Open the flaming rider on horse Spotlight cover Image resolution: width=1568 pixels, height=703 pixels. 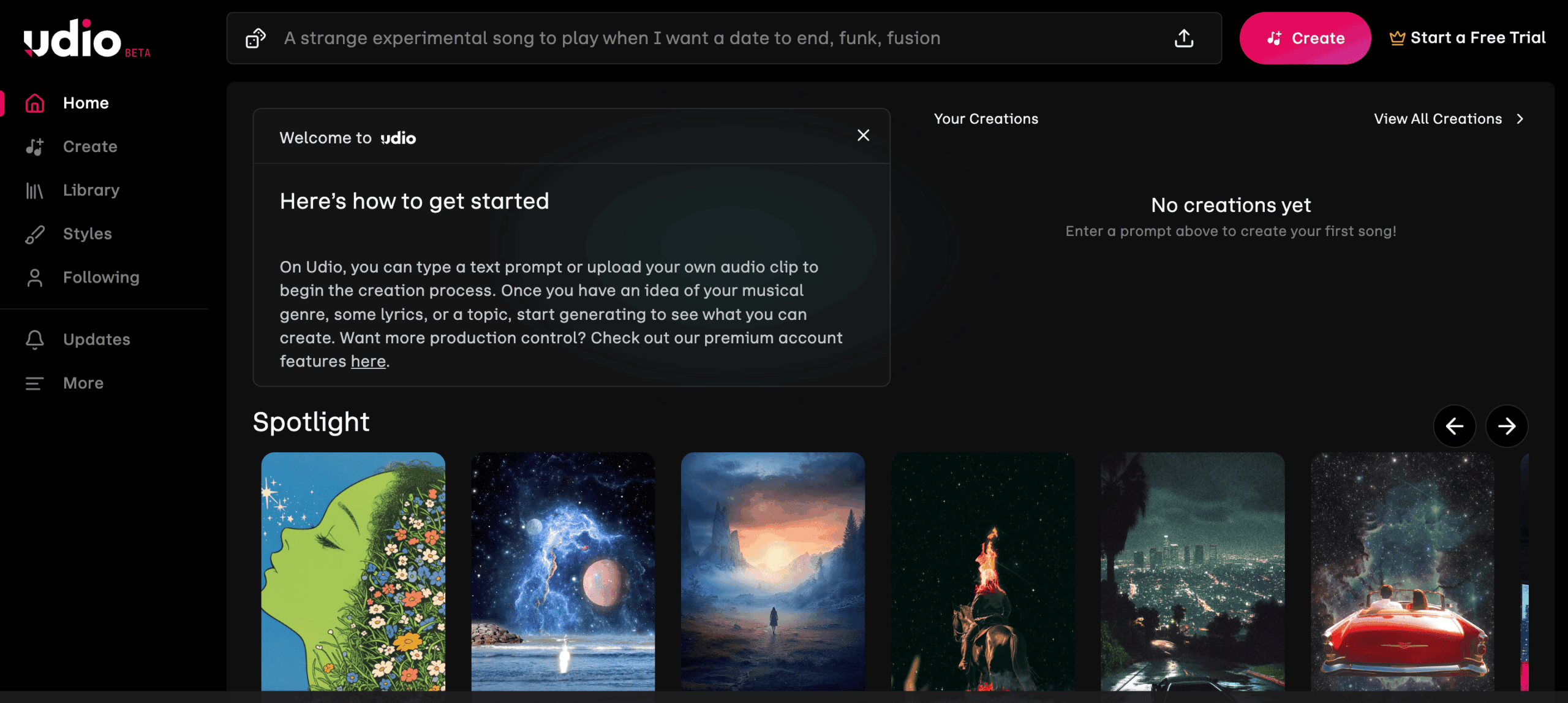point(982,572)
